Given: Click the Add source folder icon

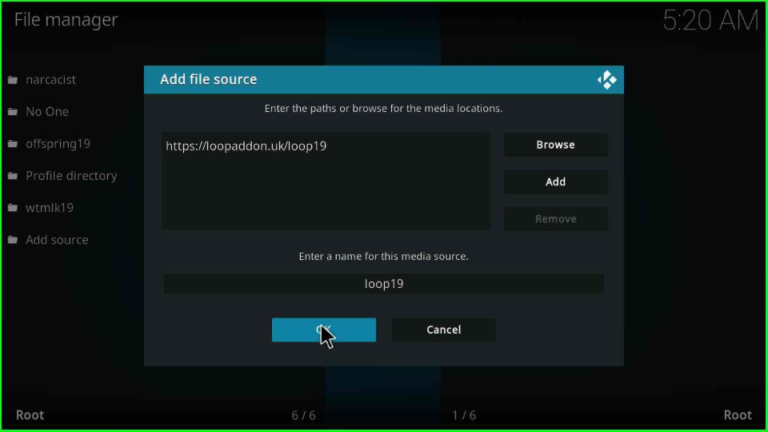Looking at the screenshot, I should [13, 240].
